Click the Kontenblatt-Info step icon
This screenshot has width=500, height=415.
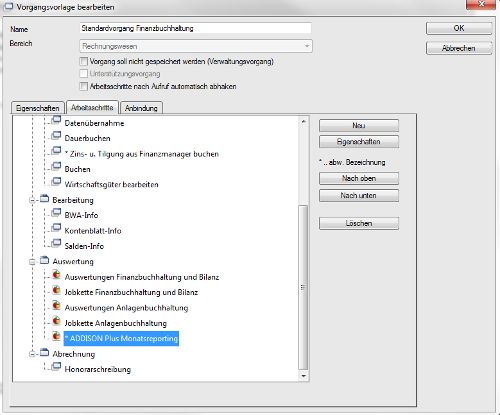pyautogui.click(x=56, y=228)
